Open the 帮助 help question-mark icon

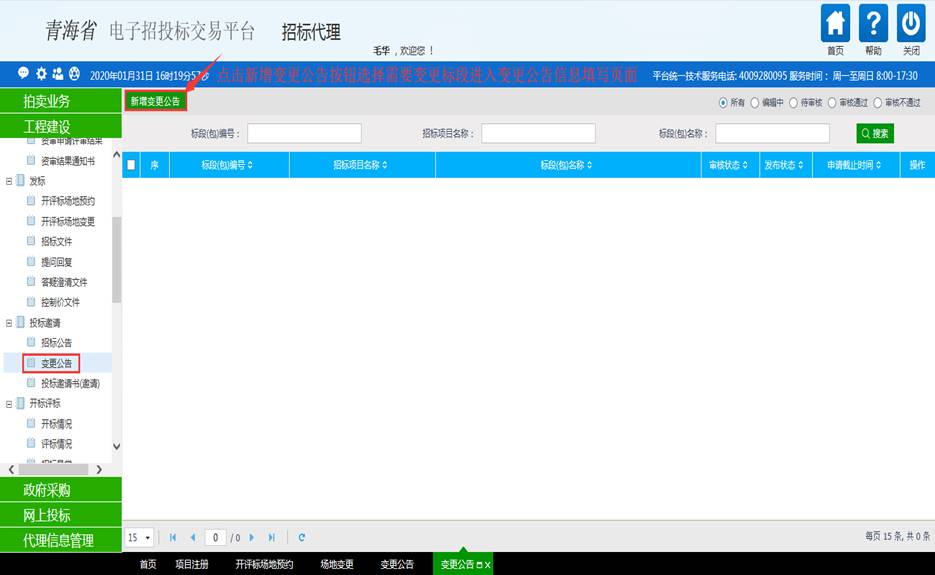point(873,24)
